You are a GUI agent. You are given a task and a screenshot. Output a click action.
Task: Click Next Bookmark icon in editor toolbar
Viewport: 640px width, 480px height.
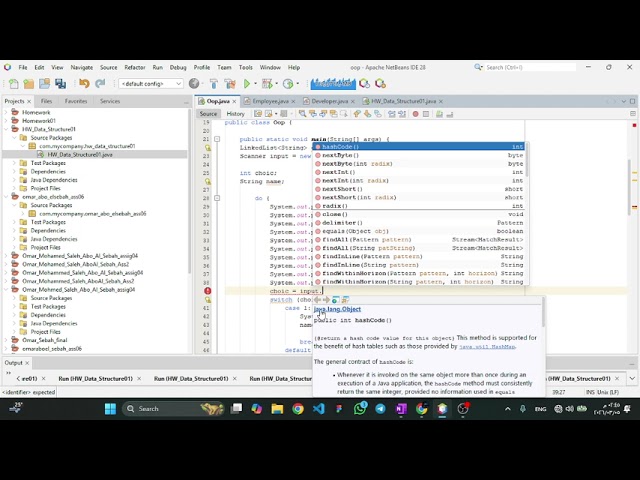coord(367,114)
